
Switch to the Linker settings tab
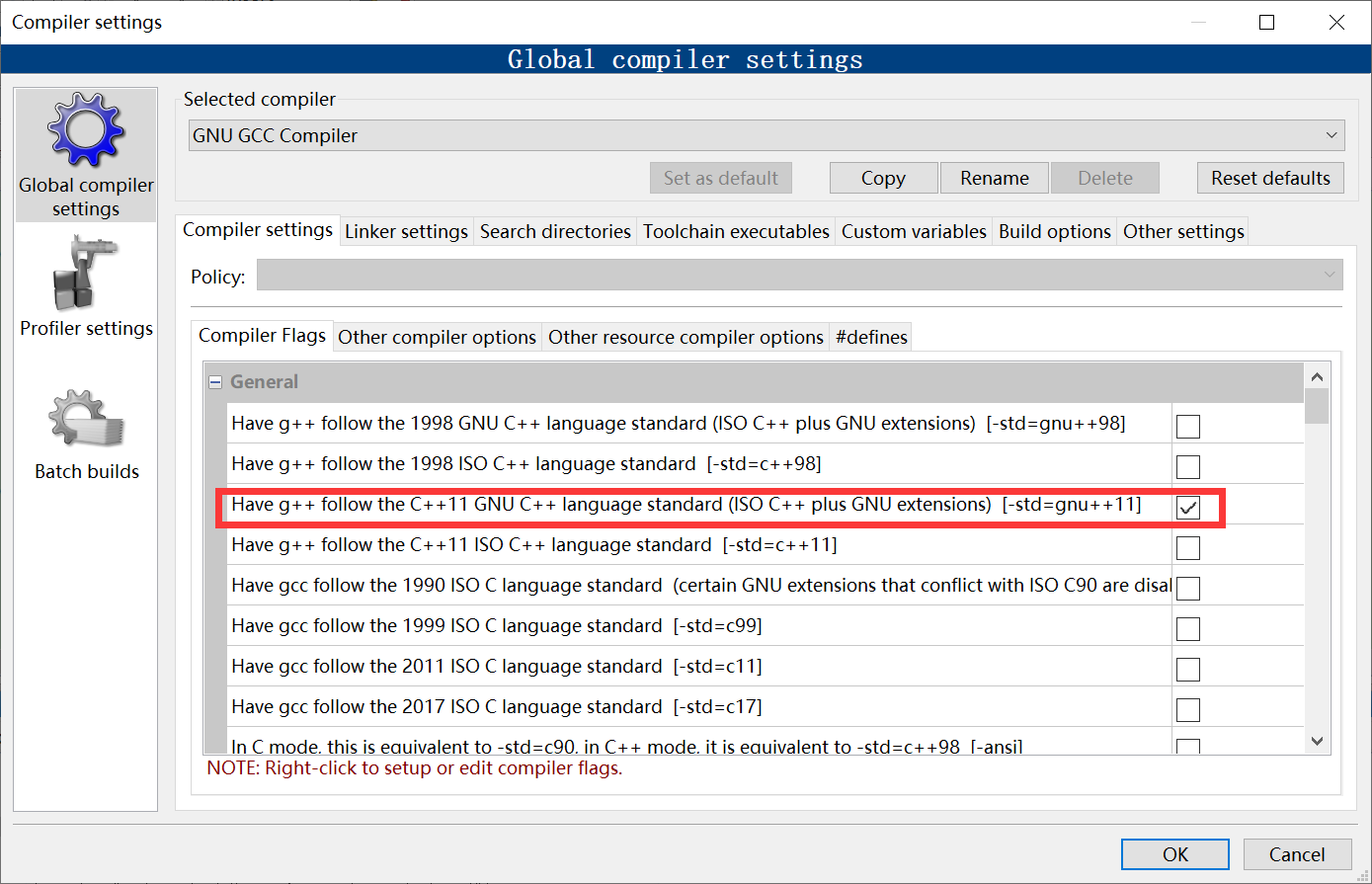(x=406, y=231)
